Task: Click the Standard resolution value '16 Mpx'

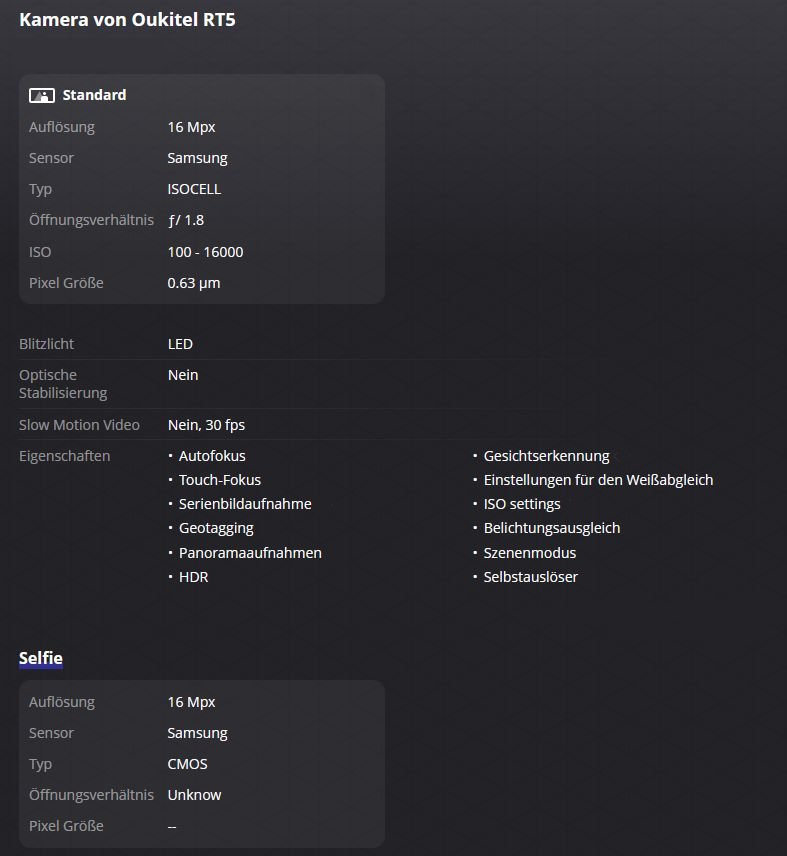Action: (191, 127)
